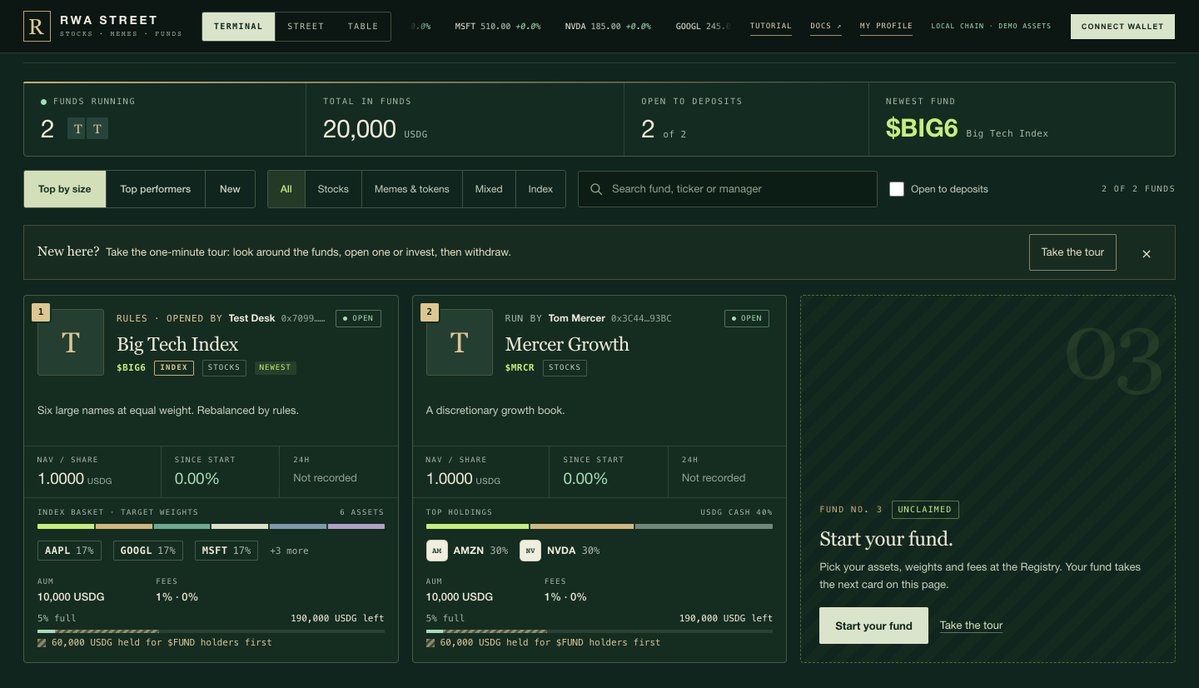1199x688 pixels.
Task: Focus the Search fund, ticker or manager field
Action: [727, 189]
